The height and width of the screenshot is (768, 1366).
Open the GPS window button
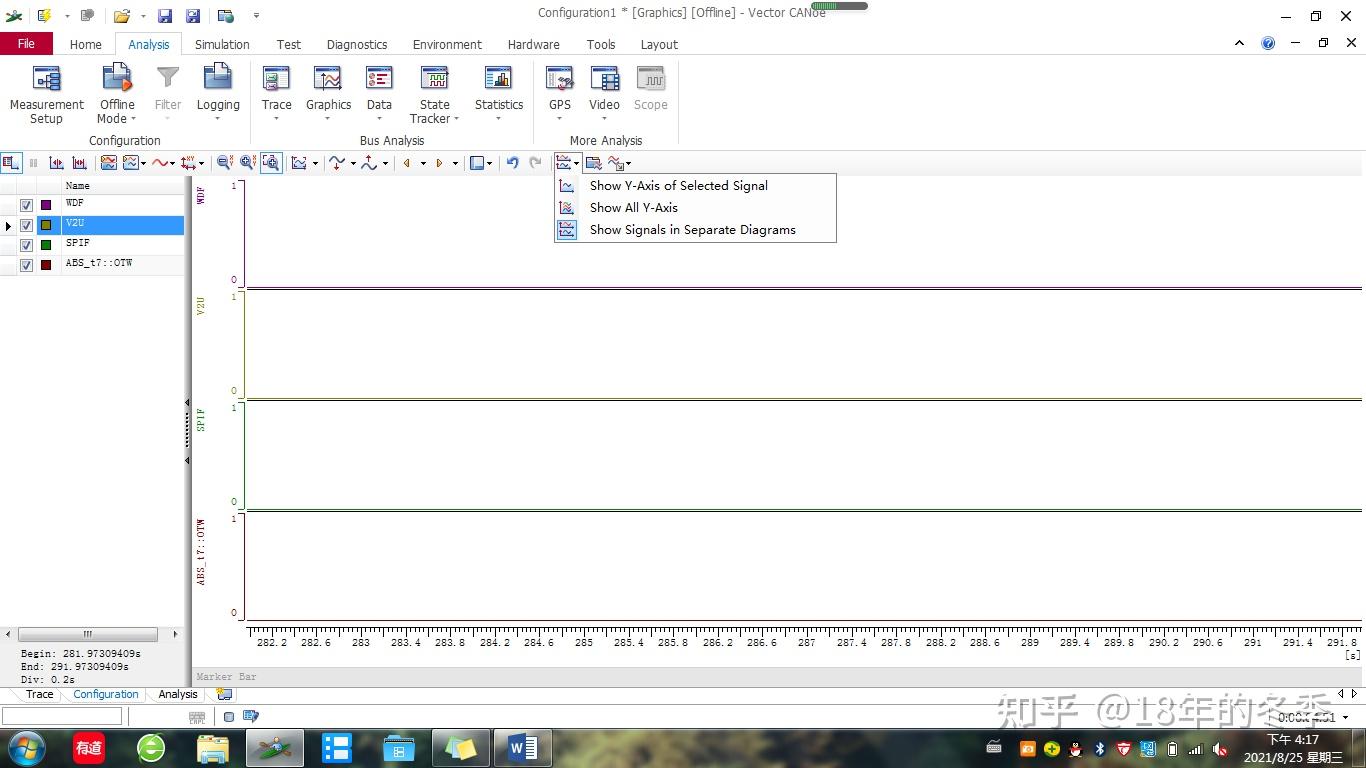(x=559, y=95)
